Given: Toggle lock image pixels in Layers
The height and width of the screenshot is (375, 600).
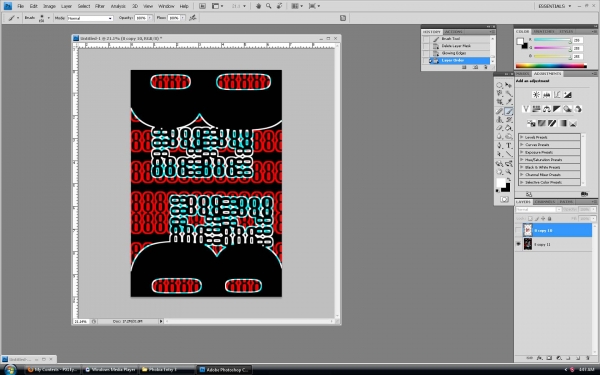Looking at the screenshot, I should pos(537,218).
